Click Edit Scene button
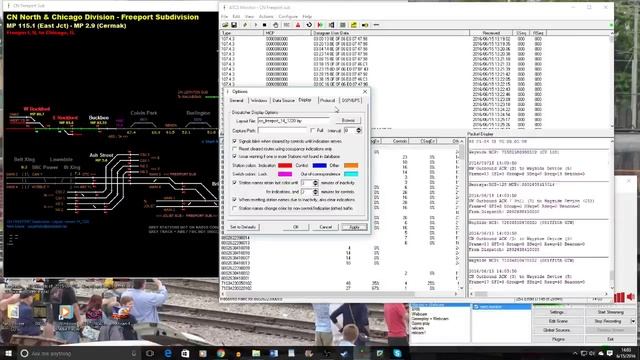Screen dimensions: 640x360 pos(558,321)
